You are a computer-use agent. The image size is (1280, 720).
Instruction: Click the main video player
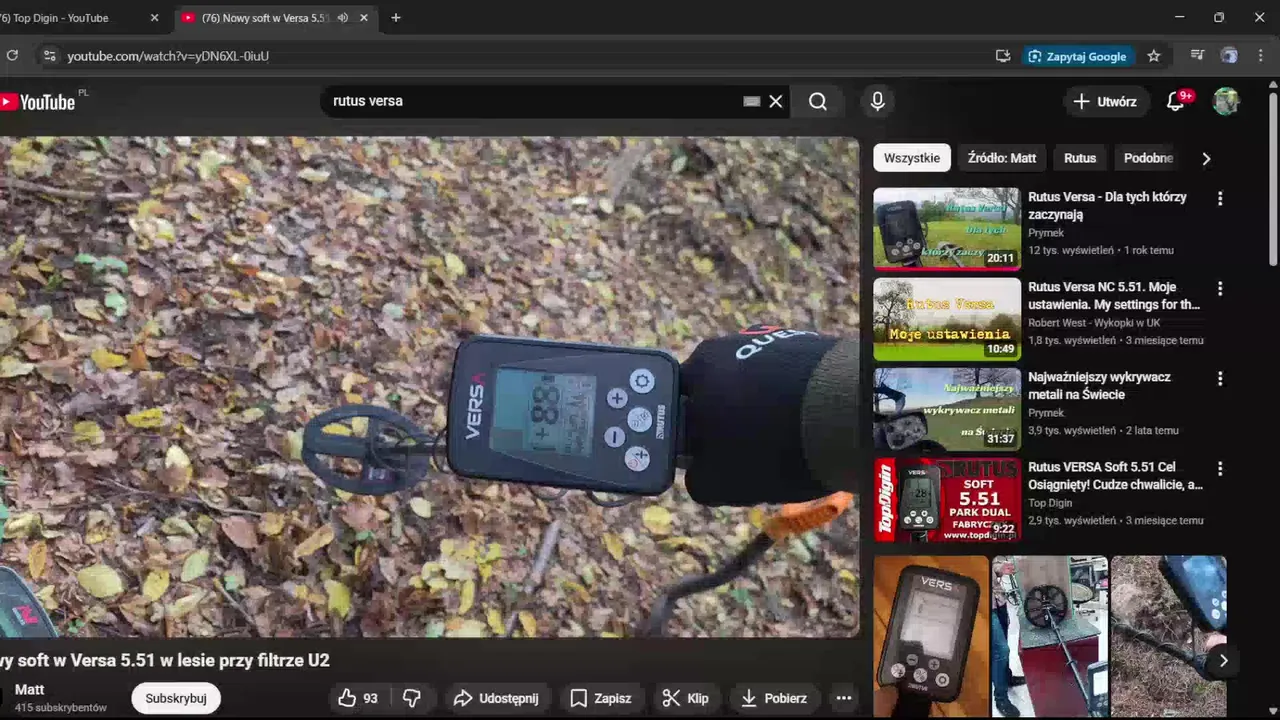point(429,387)
